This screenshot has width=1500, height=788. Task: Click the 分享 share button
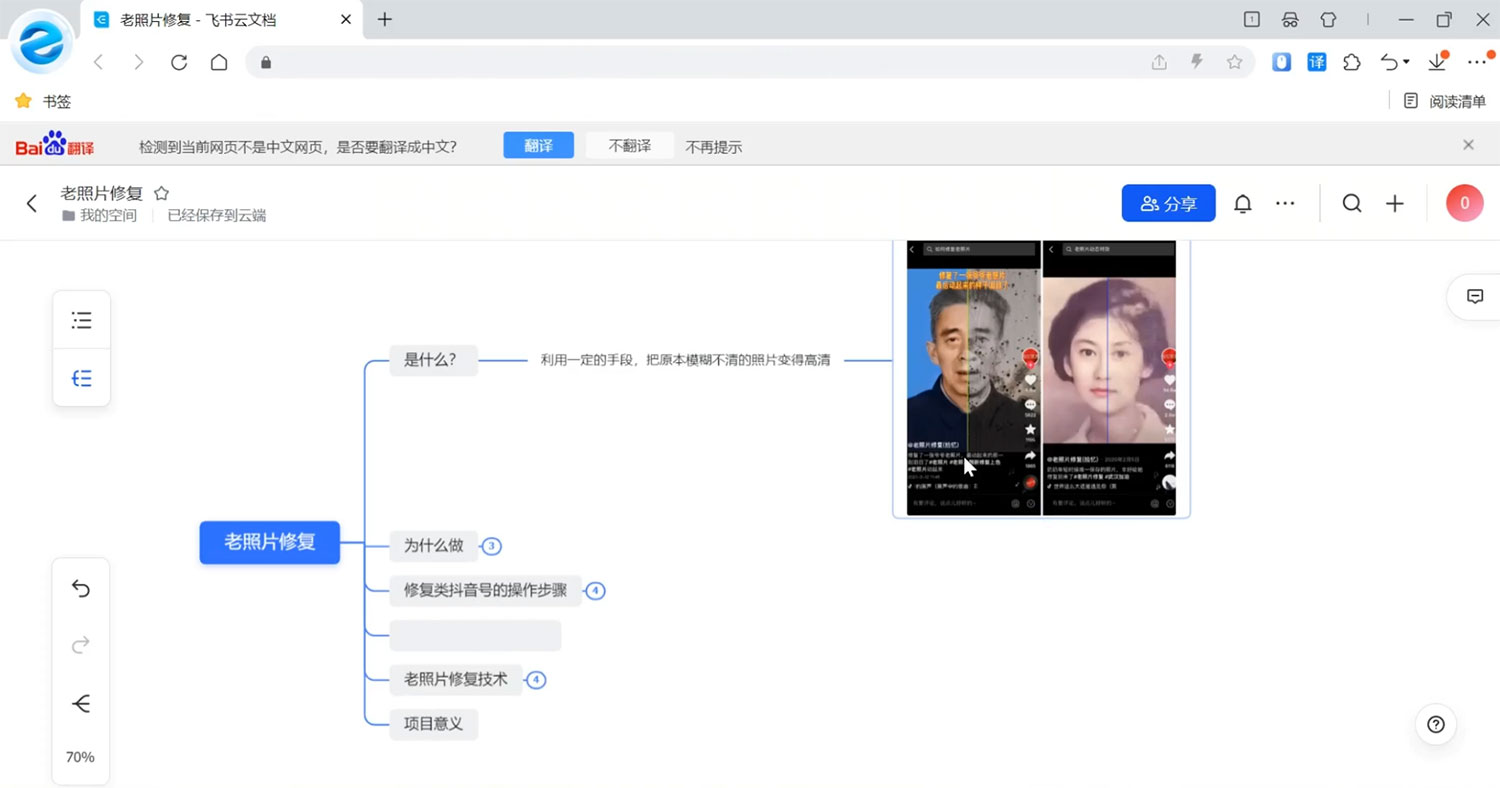1168,203
